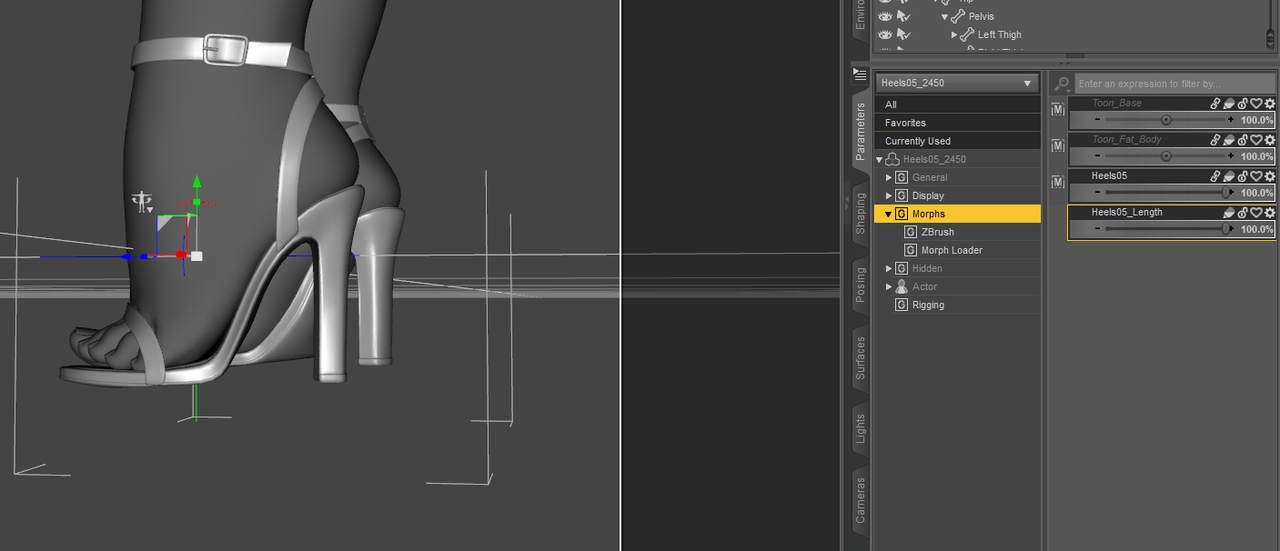Click the [M] badge beside Heels05
Screen dimensions: 1280x551
1058,182
